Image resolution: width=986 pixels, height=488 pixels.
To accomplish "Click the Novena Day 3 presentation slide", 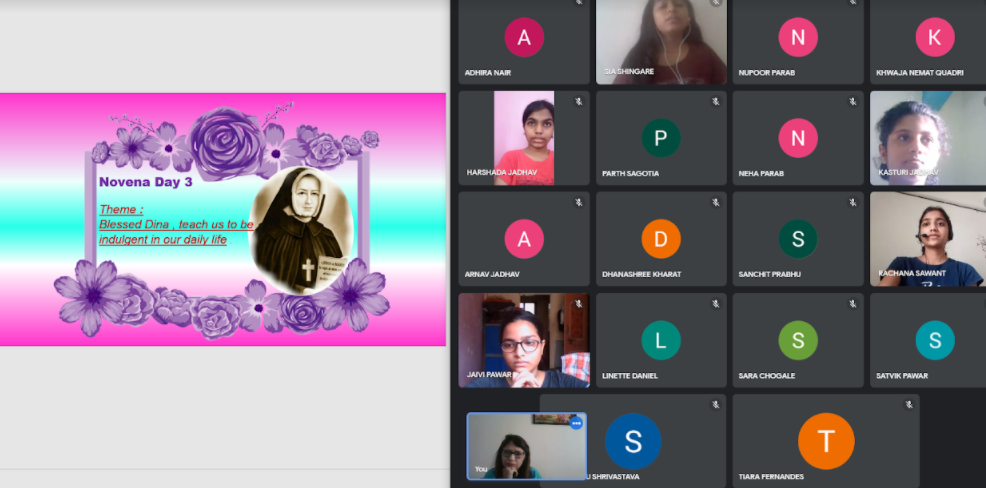I will coord(222,219).
